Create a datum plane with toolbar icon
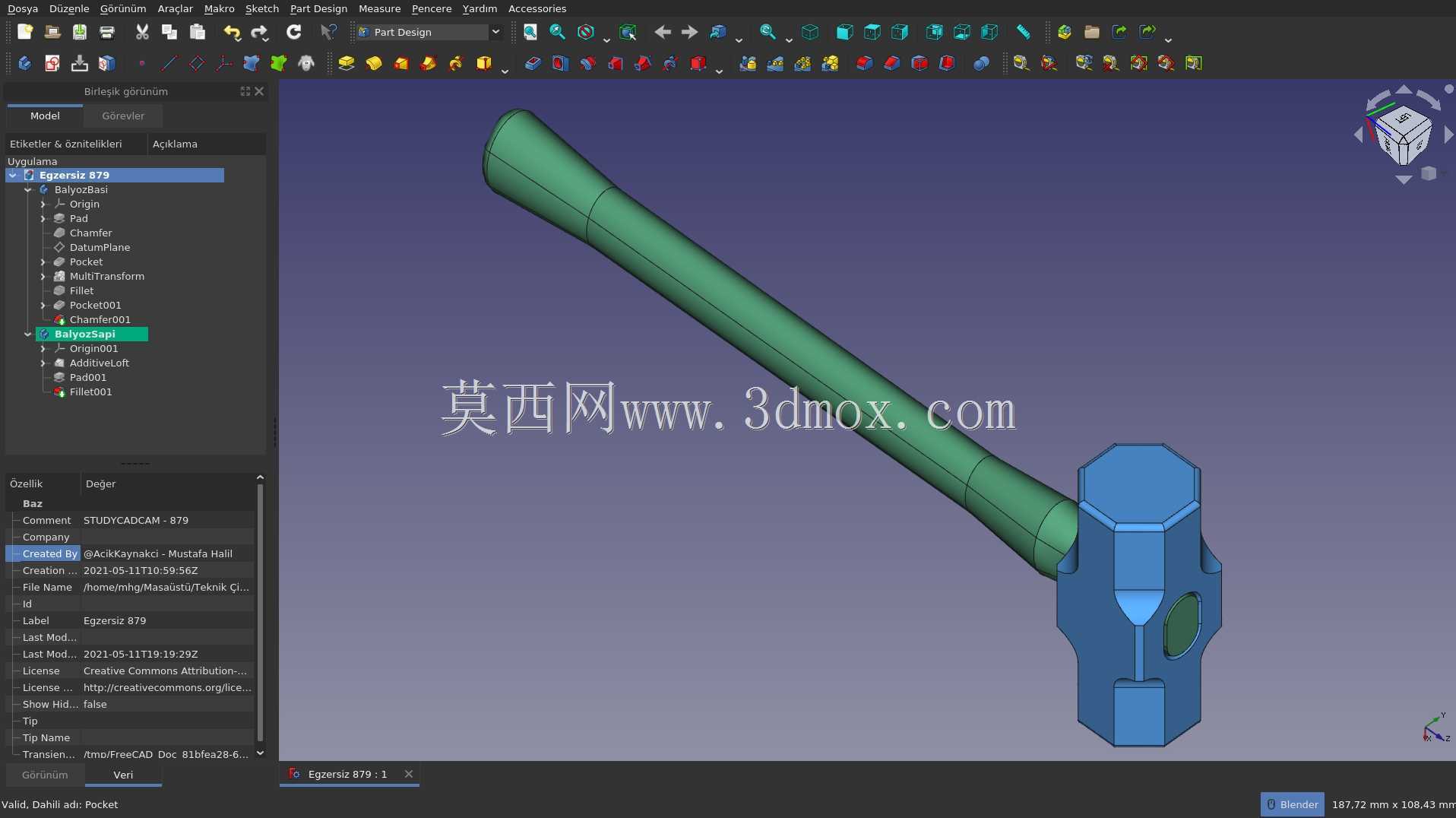This screenshot has width=1456, height=818. (197, 63)
